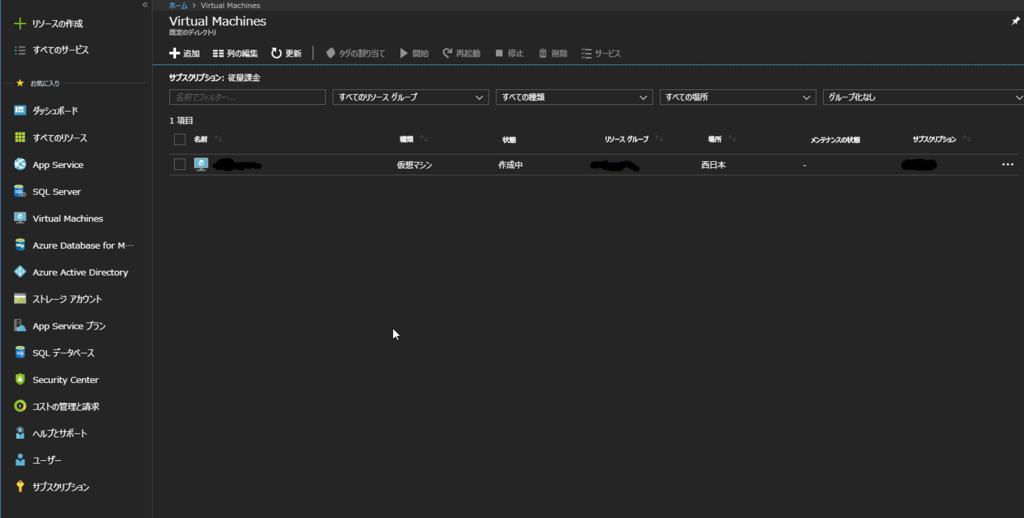
Task: Open App Service globe icon
Action: click(20, 165)
